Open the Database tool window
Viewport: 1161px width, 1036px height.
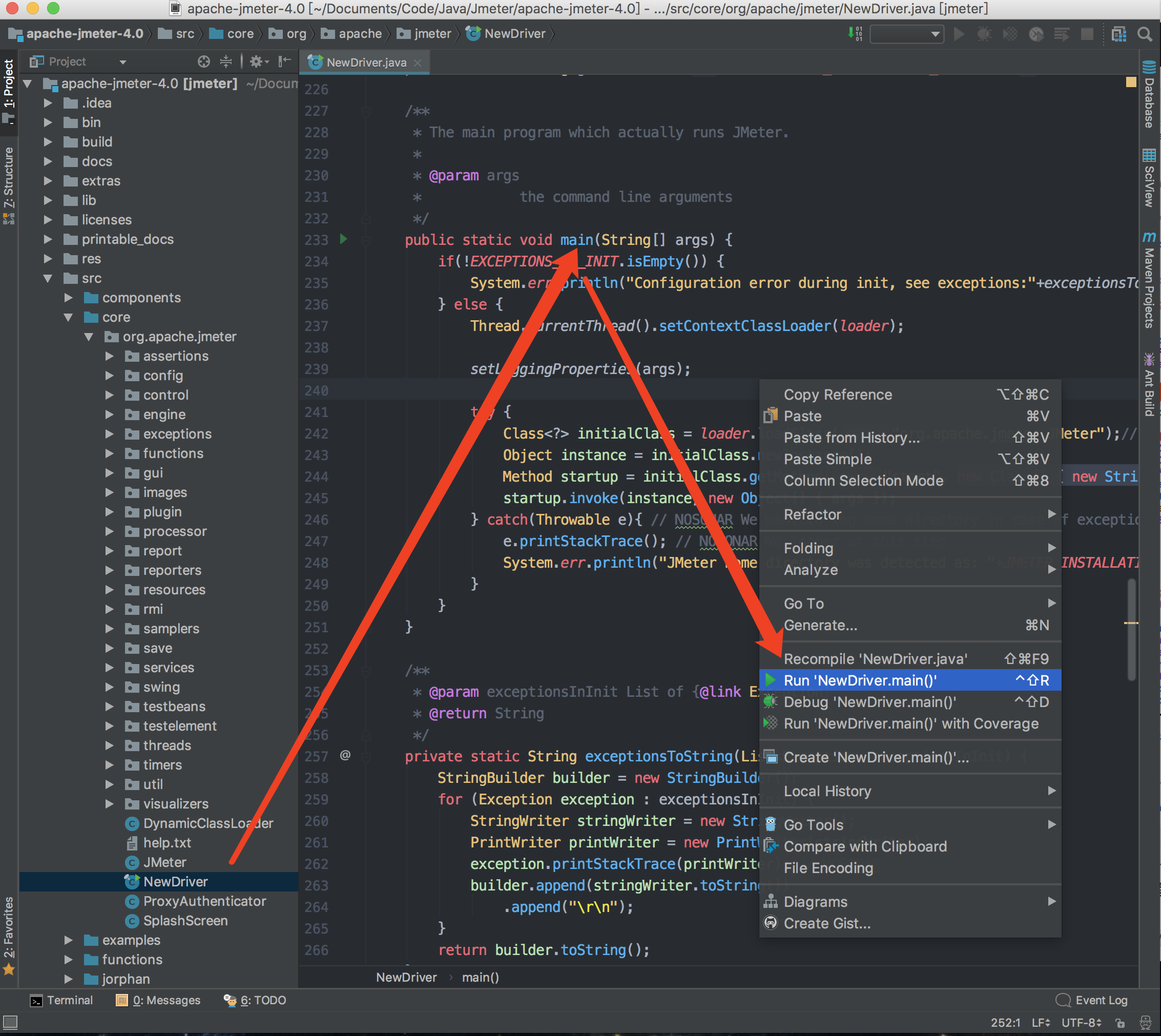pyautogui.click(x=1149, y=93)
